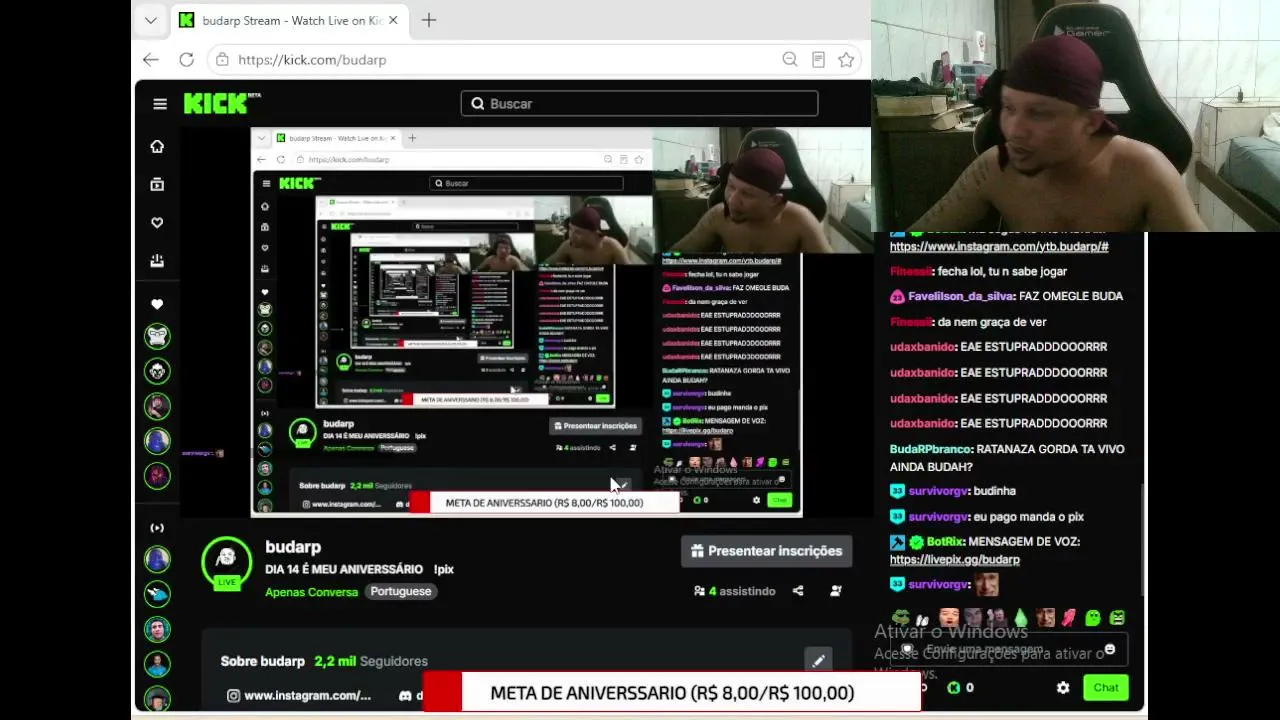Screen dimensions: 1280x720
Task: Open reader view icon in address bar
Action: 818,60
